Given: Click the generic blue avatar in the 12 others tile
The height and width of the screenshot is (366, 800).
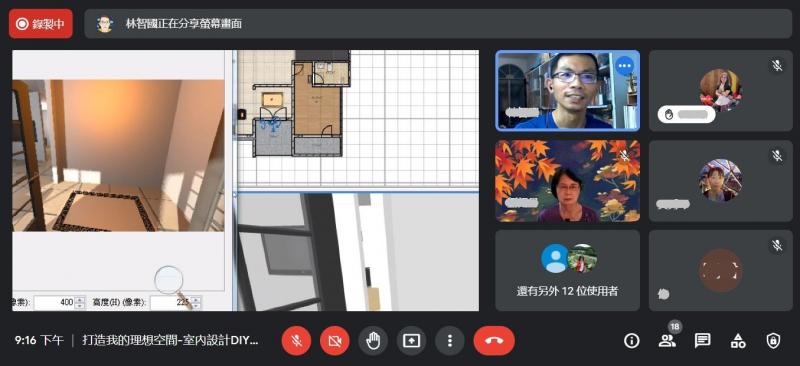Looking at the screenshot, I should 555,258.
